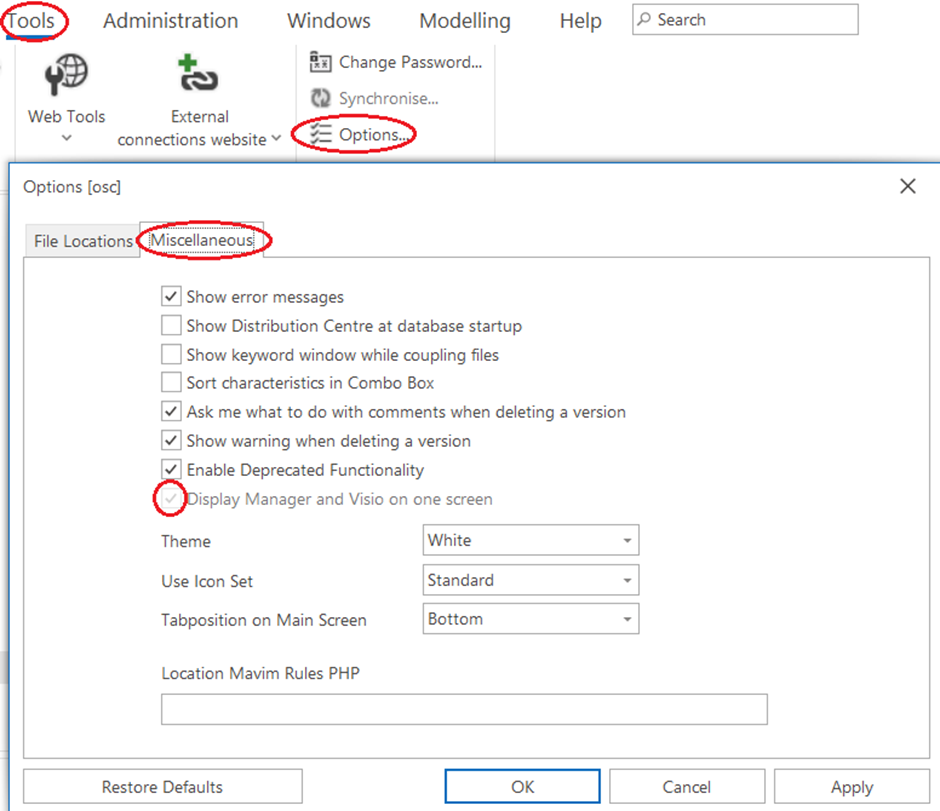Enable Show Distribution Centre at database startup
The image size is (940, 811).
click(171, 326)
